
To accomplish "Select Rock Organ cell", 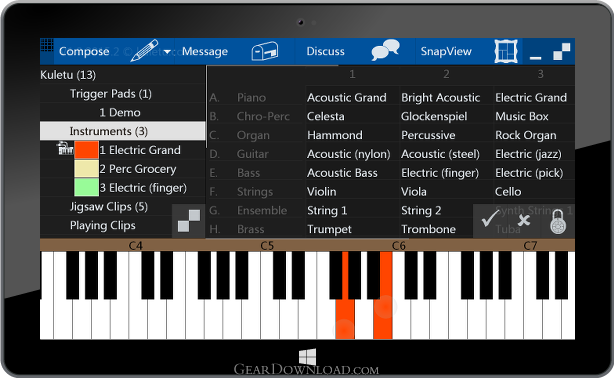I will pyautogui.click(x=526, y=135).
